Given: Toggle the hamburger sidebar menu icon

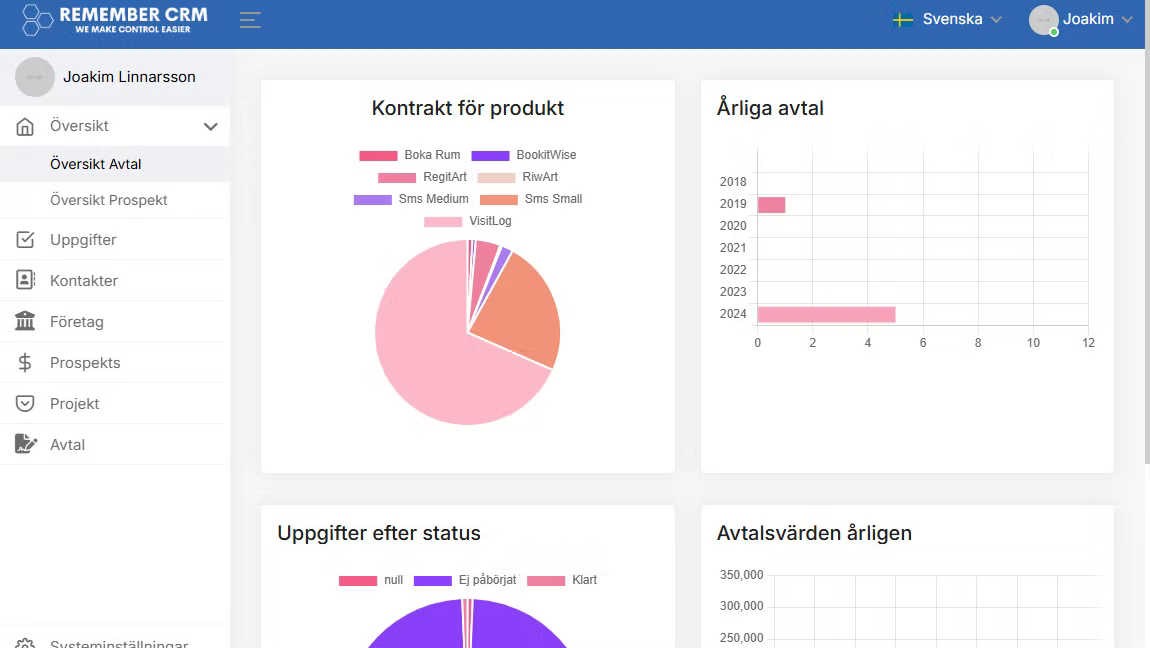Looking at the screenshot, I should point(250,20).
